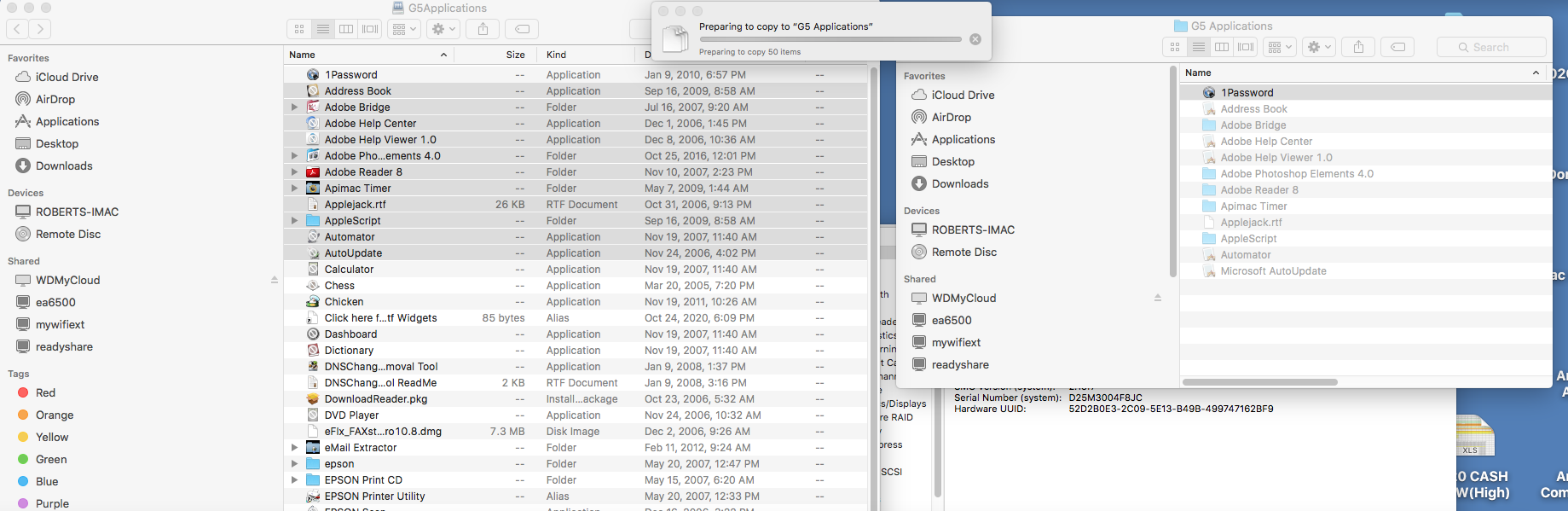
Task: Open AirDrop in the left Finder sidebar
Action: [x=55, y=99]
